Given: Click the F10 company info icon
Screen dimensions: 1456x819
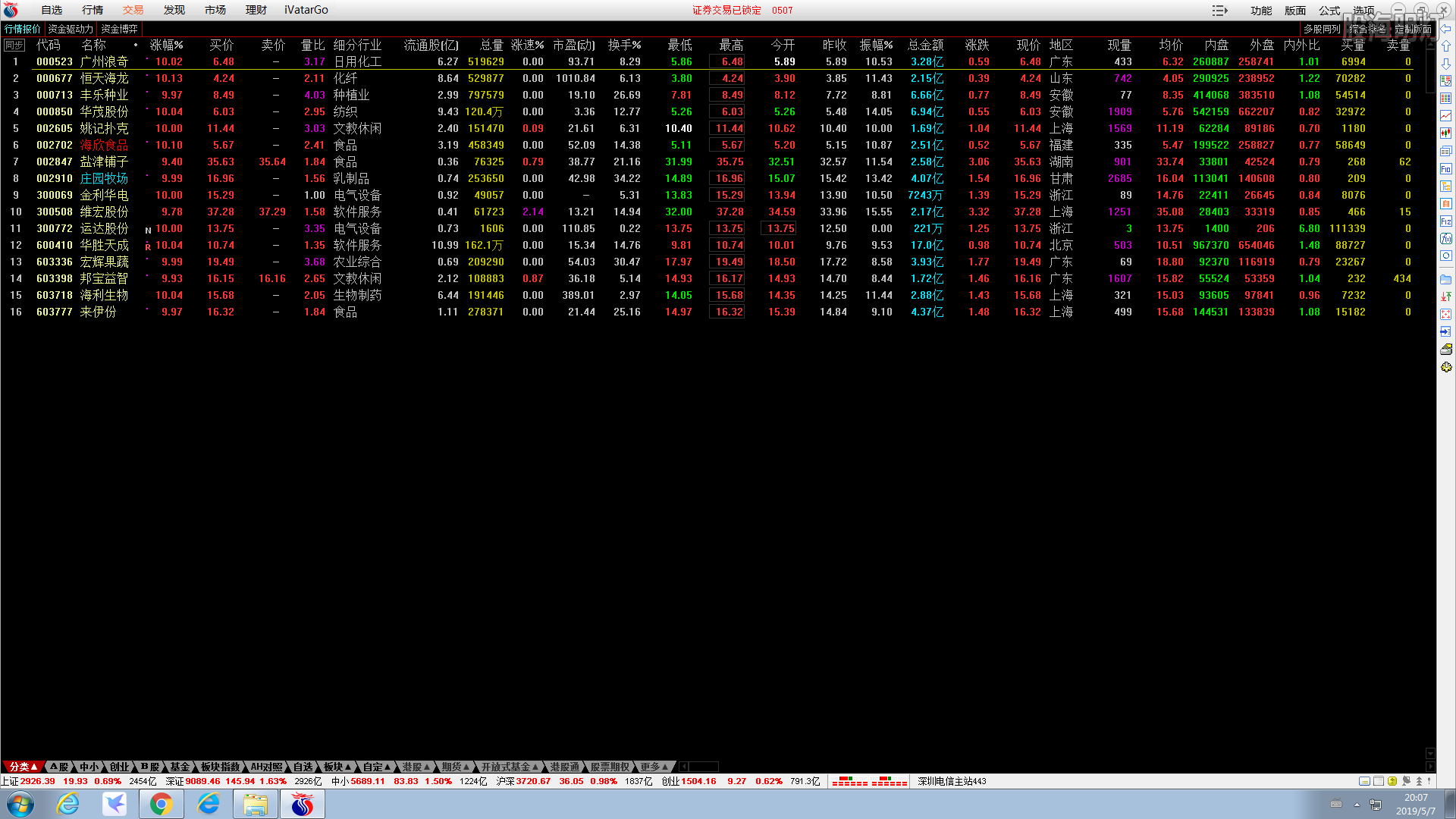Looking at the screenshot, I should coord(1446,168).
